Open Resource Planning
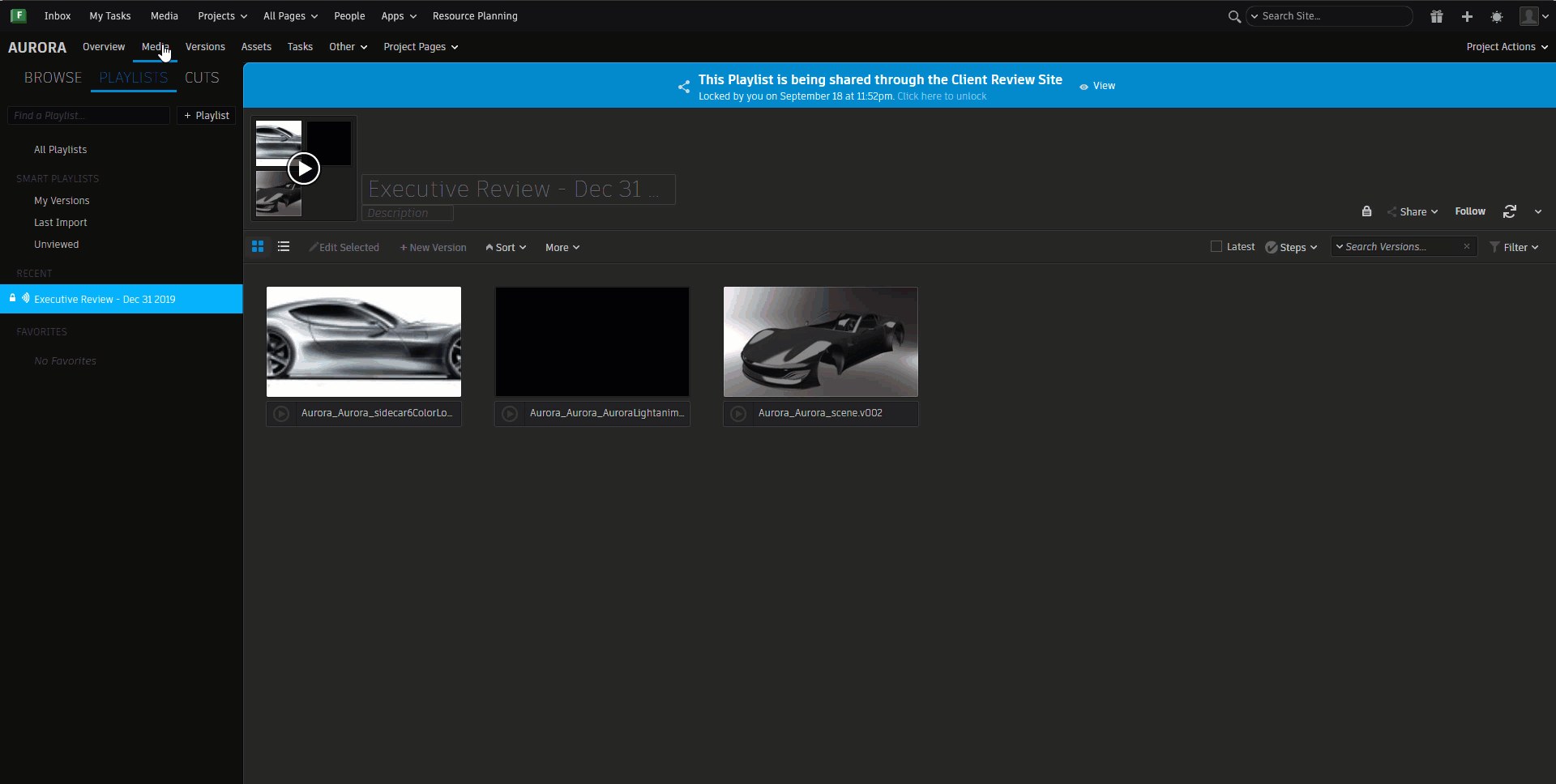This screenshot has height=784, width=1556. pos(475,16)
